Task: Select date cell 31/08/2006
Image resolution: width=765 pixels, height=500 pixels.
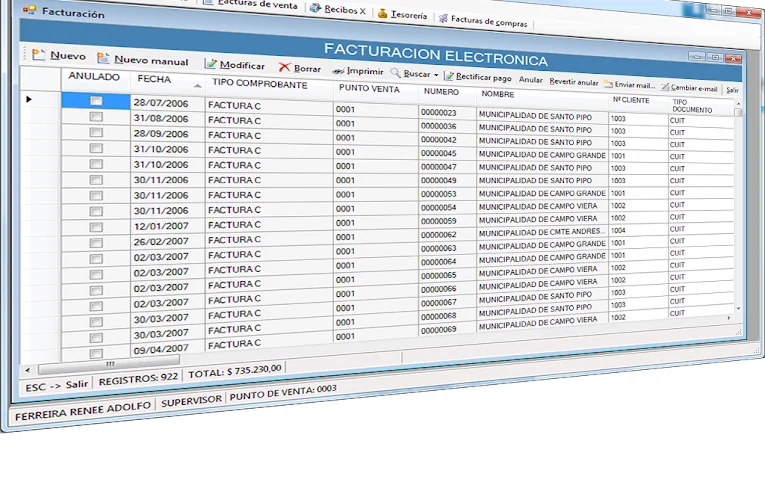Action: tap(167, 119)
